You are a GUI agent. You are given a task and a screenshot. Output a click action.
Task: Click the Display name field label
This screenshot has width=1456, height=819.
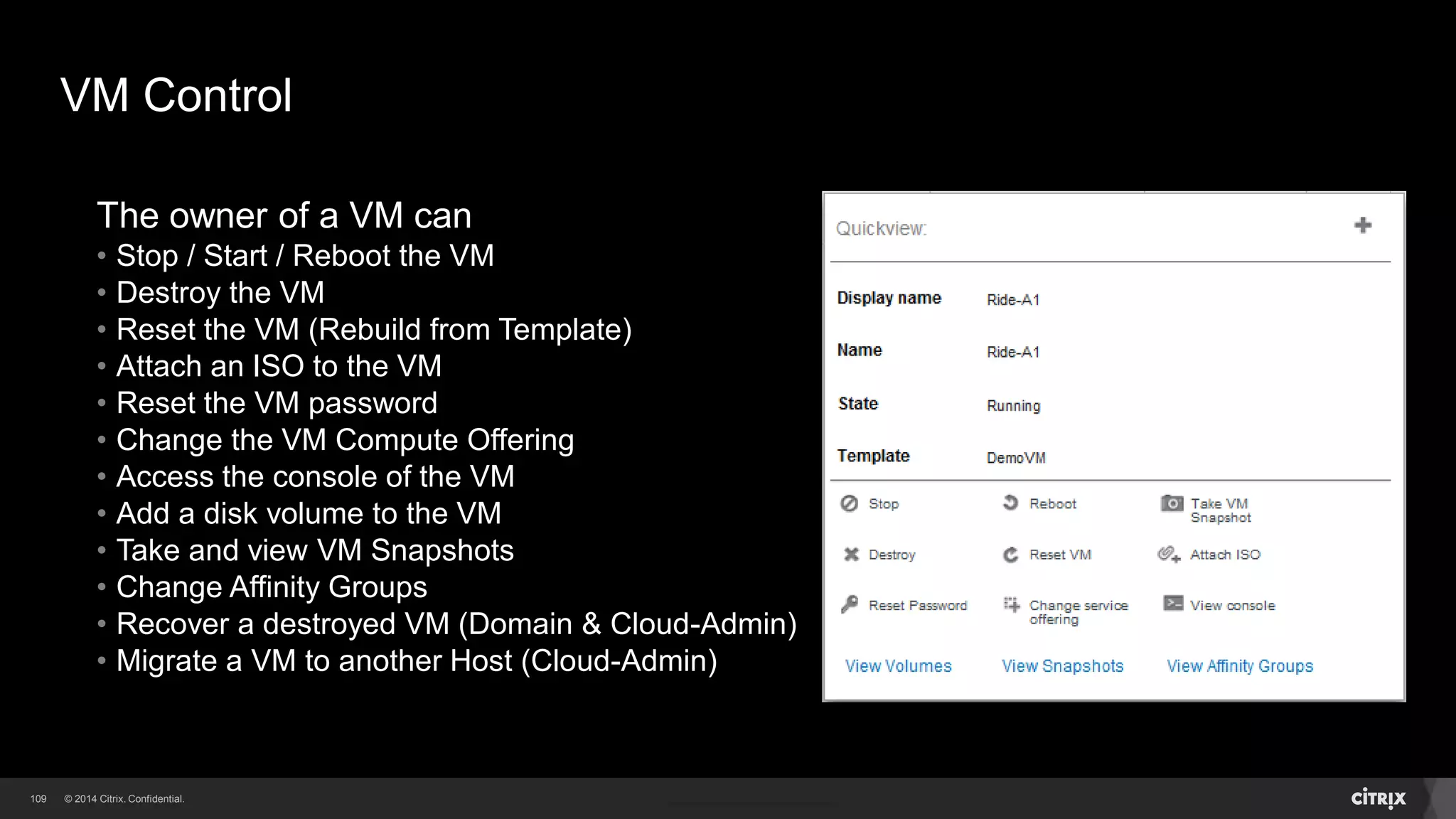[889, 298]
